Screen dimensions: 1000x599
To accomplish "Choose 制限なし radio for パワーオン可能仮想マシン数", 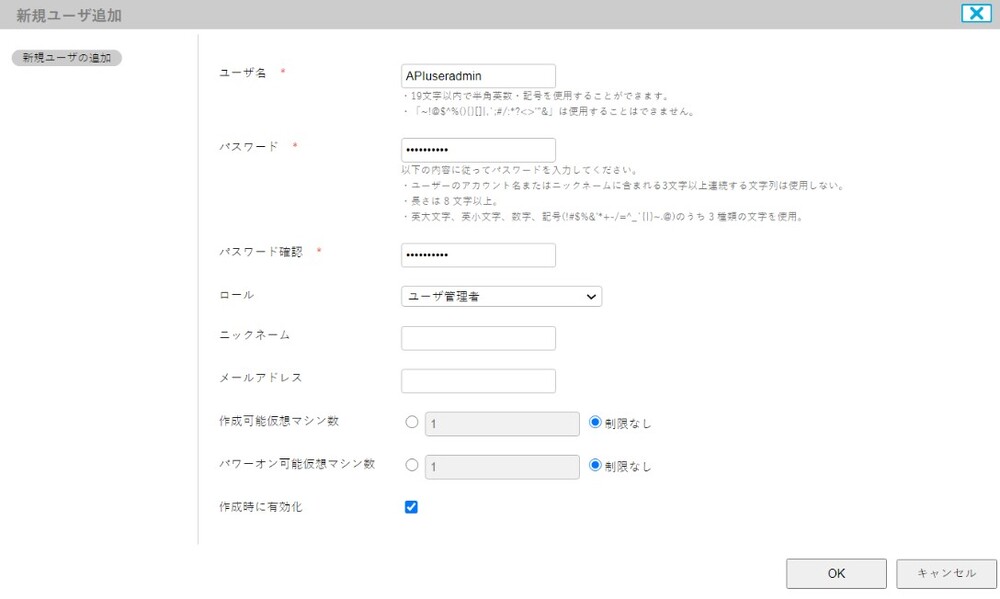I will click(595, 465).
